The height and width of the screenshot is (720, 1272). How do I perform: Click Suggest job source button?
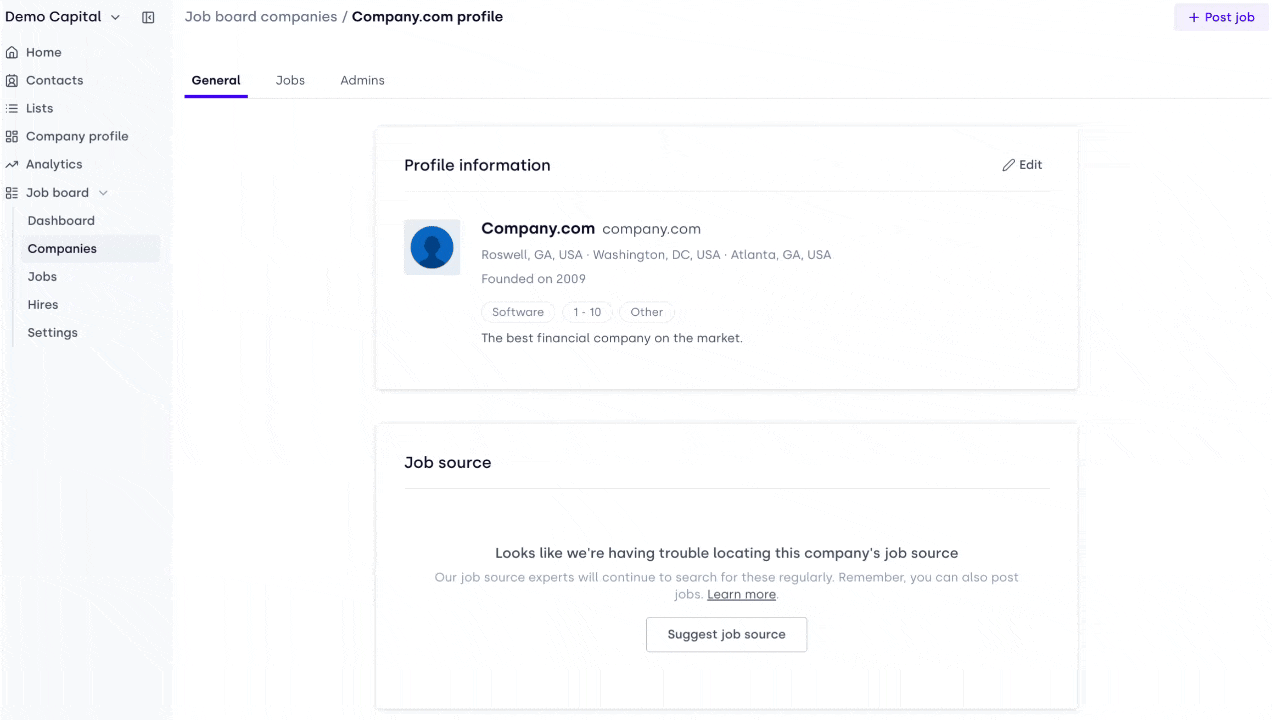click(x=726, y=634)
